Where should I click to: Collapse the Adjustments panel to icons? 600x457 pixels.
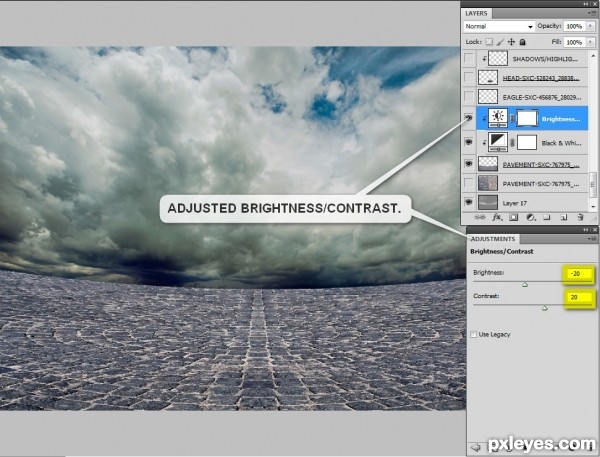(x=586, y=229)
